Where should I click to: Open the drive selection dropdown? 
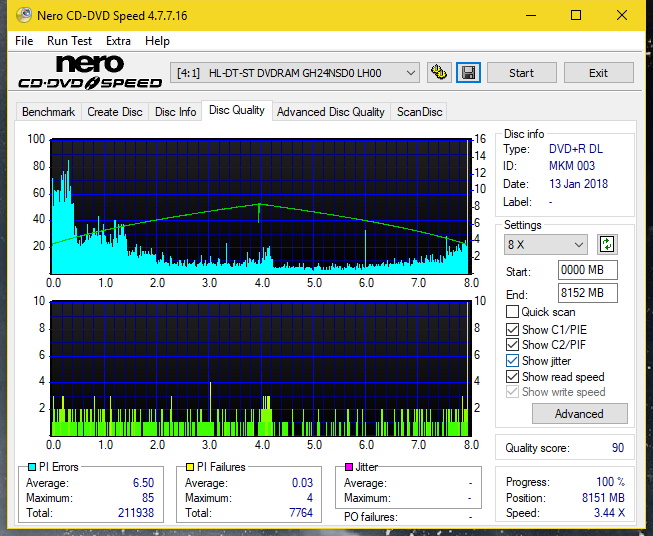pos(295,73)
